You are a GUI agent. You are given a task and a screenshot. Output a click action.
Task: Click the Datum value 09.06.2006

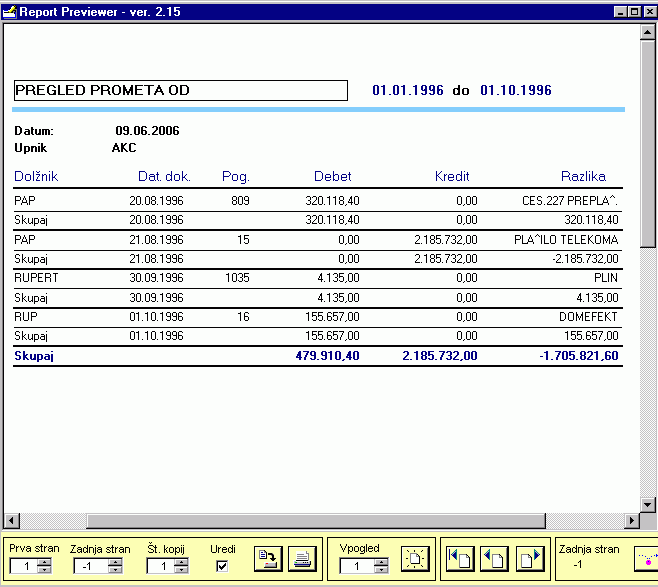pyautogui.click(x=147, y=131)
